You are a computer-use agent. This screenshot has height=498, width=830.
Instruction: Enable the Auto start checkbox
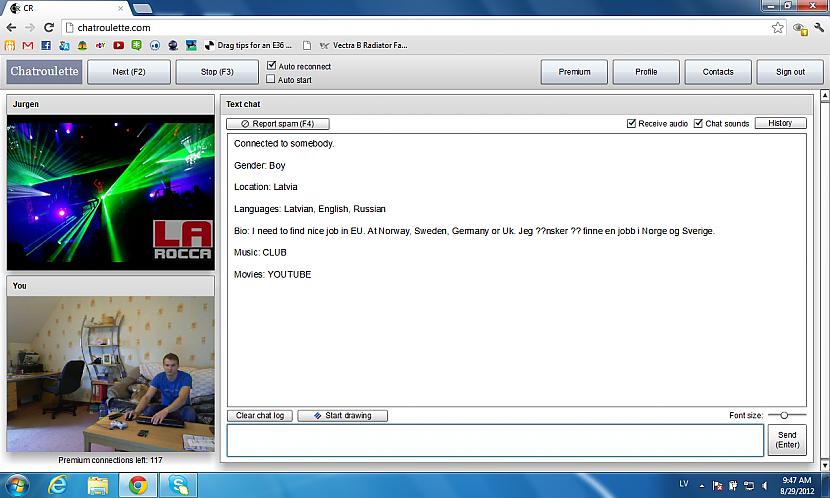coord(270,79)
